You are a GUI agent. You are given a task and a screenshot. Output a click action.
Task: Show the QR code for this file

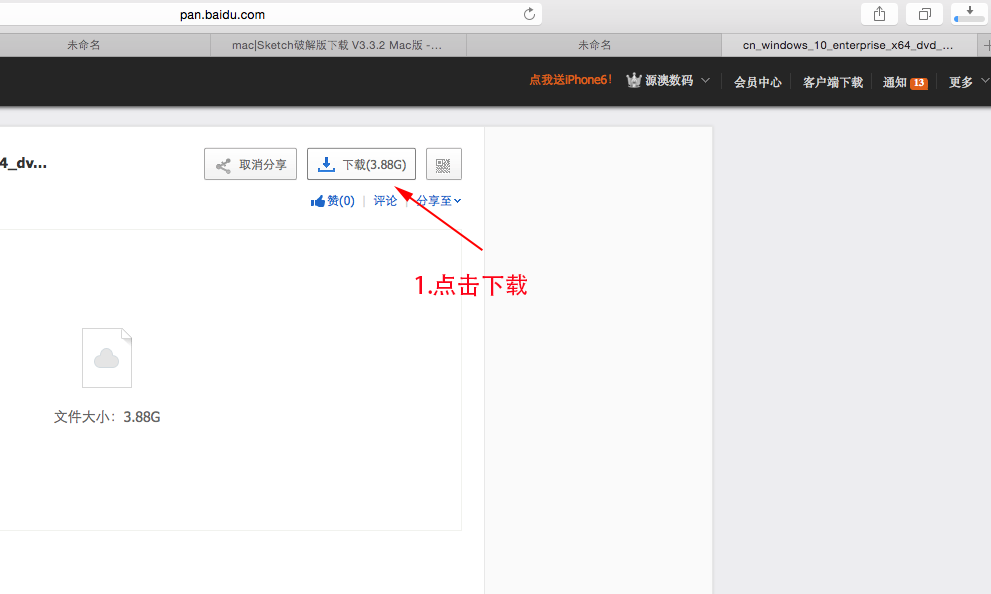pos(443,164)
